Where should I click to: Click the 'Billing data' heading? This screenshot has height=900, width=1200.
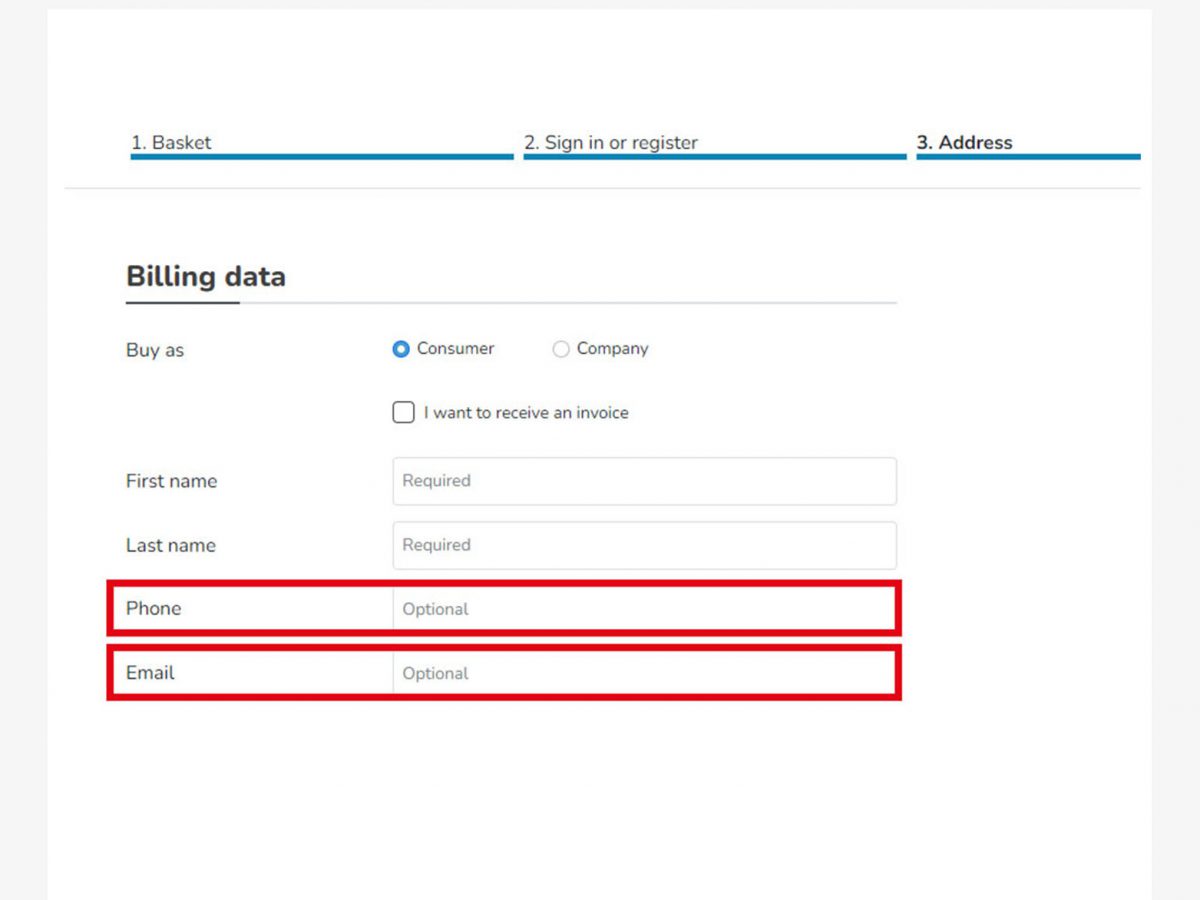[x=206, y=276]
